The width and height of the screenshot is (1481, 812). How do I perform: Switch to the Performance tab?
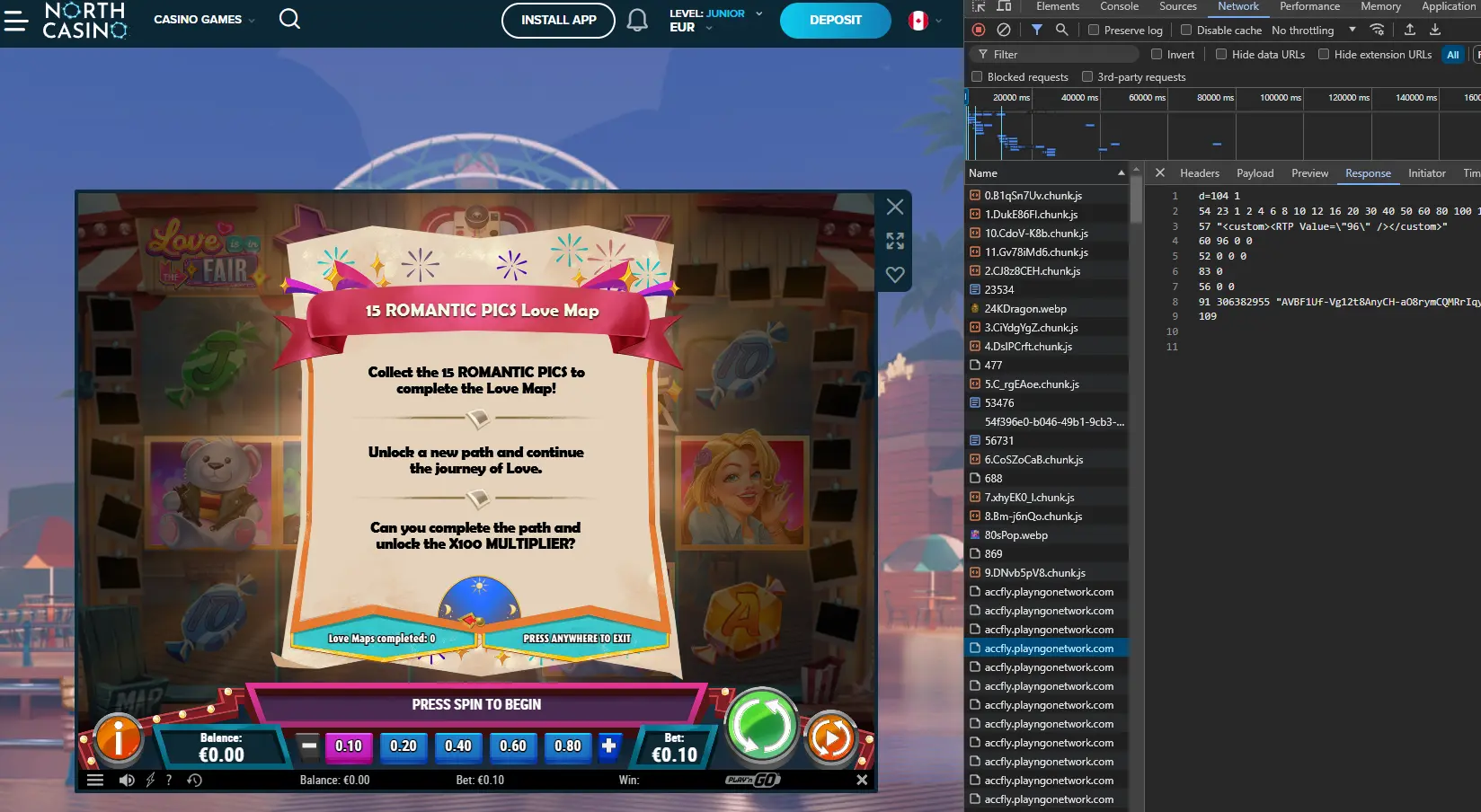pos(1309,6)
